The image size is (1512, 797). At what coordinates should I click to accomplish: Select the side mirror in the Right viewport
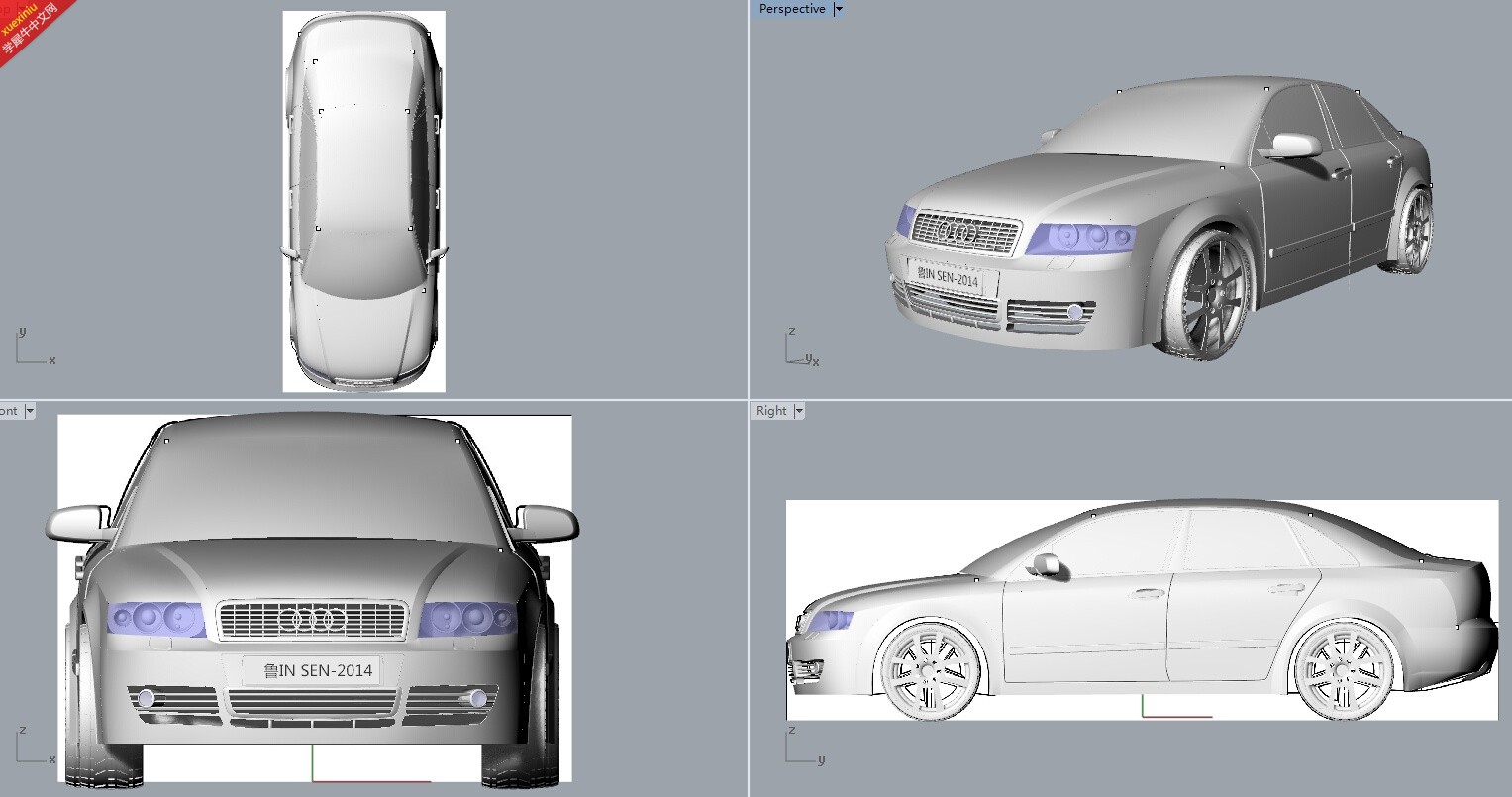[x=1046, y=565]
